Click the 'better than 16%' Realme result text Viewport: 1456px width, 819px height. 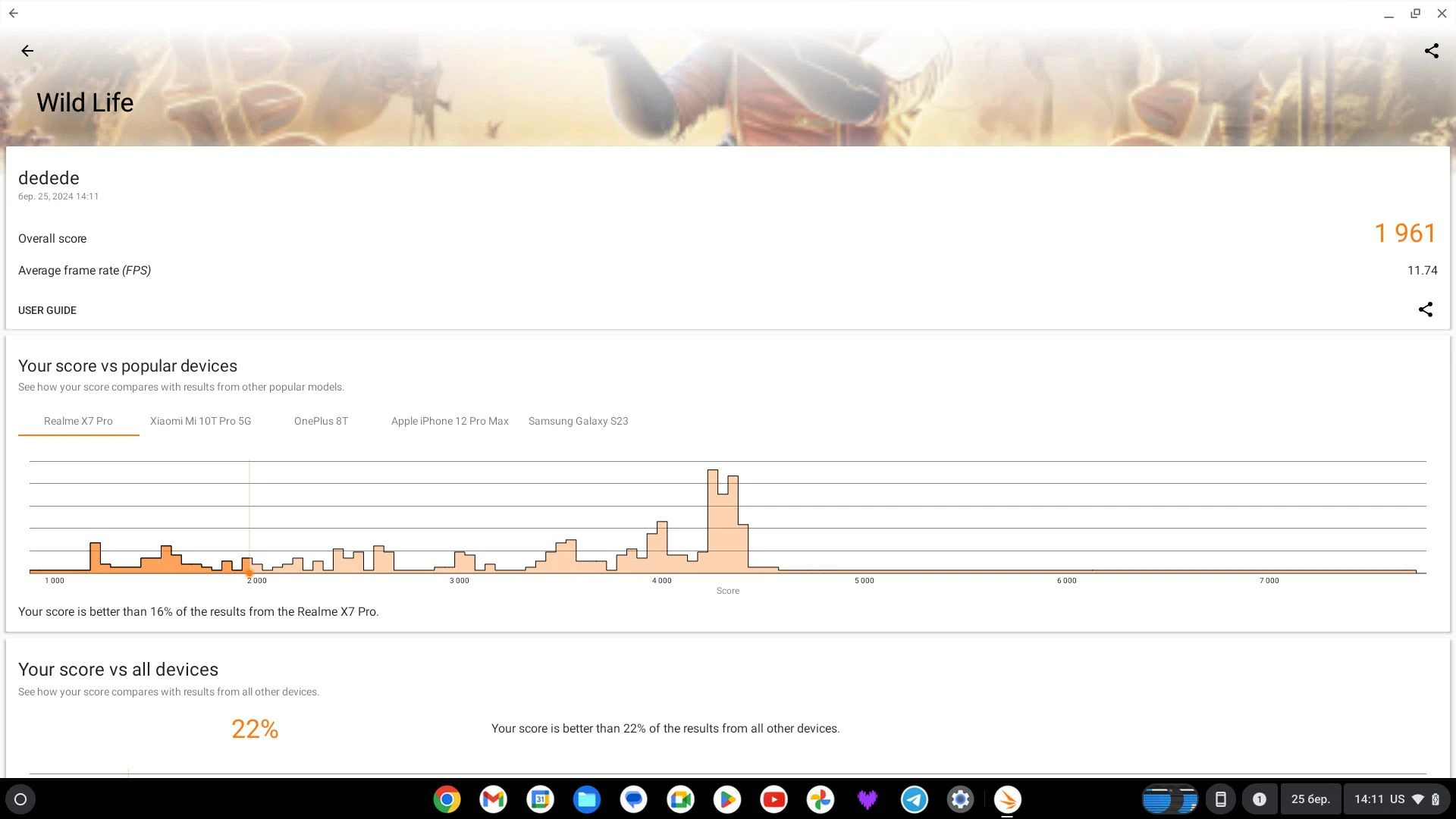click(198, 611)
